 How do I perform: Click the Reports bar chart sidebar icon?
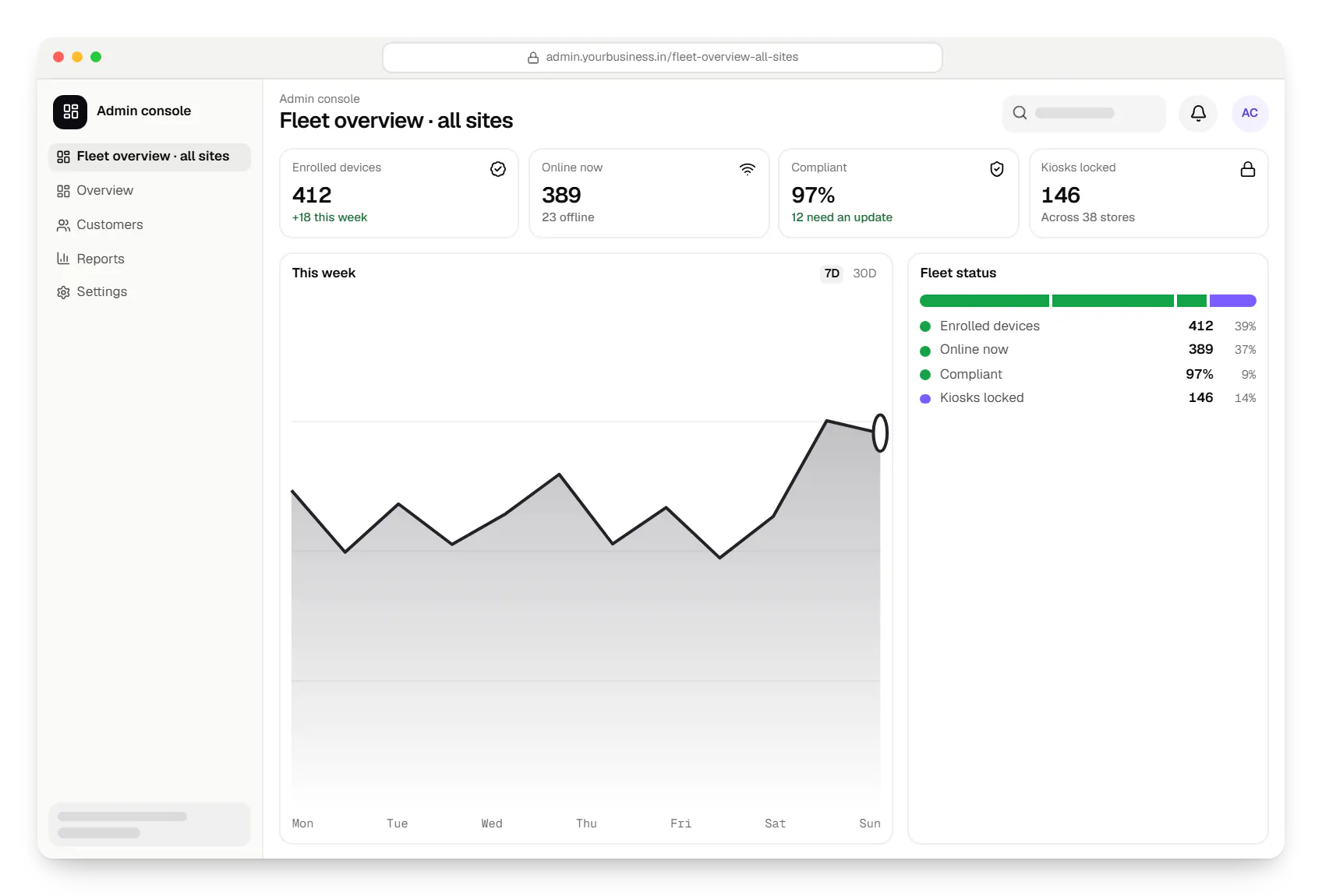63,259
